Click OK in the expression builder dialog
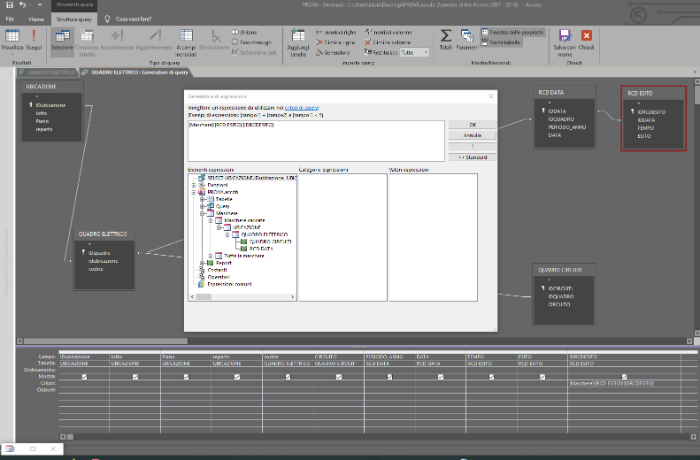This screenshot has height=460, width=700. (472, 125)
